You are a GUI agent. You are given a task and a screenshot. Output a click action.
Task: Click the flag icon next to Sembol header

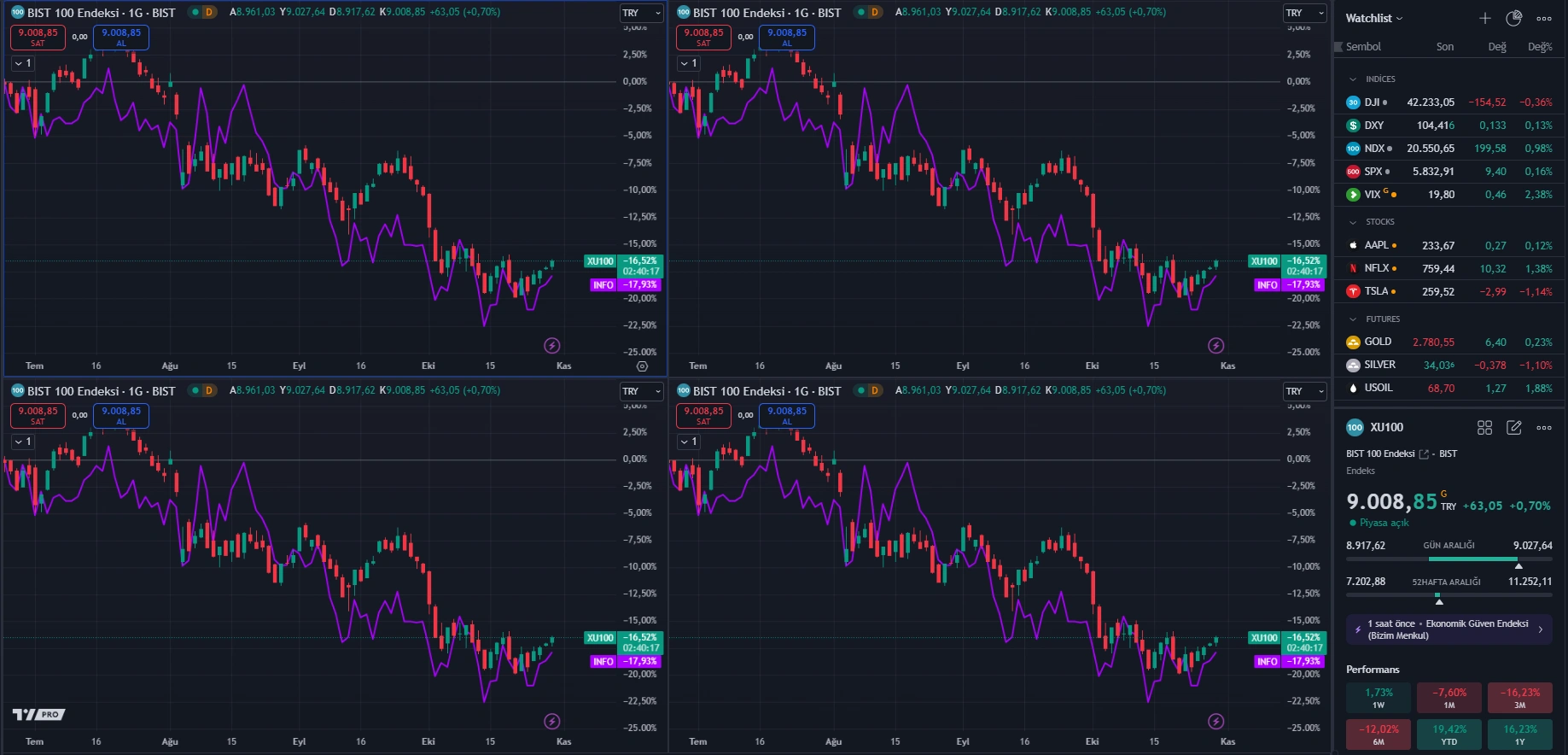(1338, 47)
